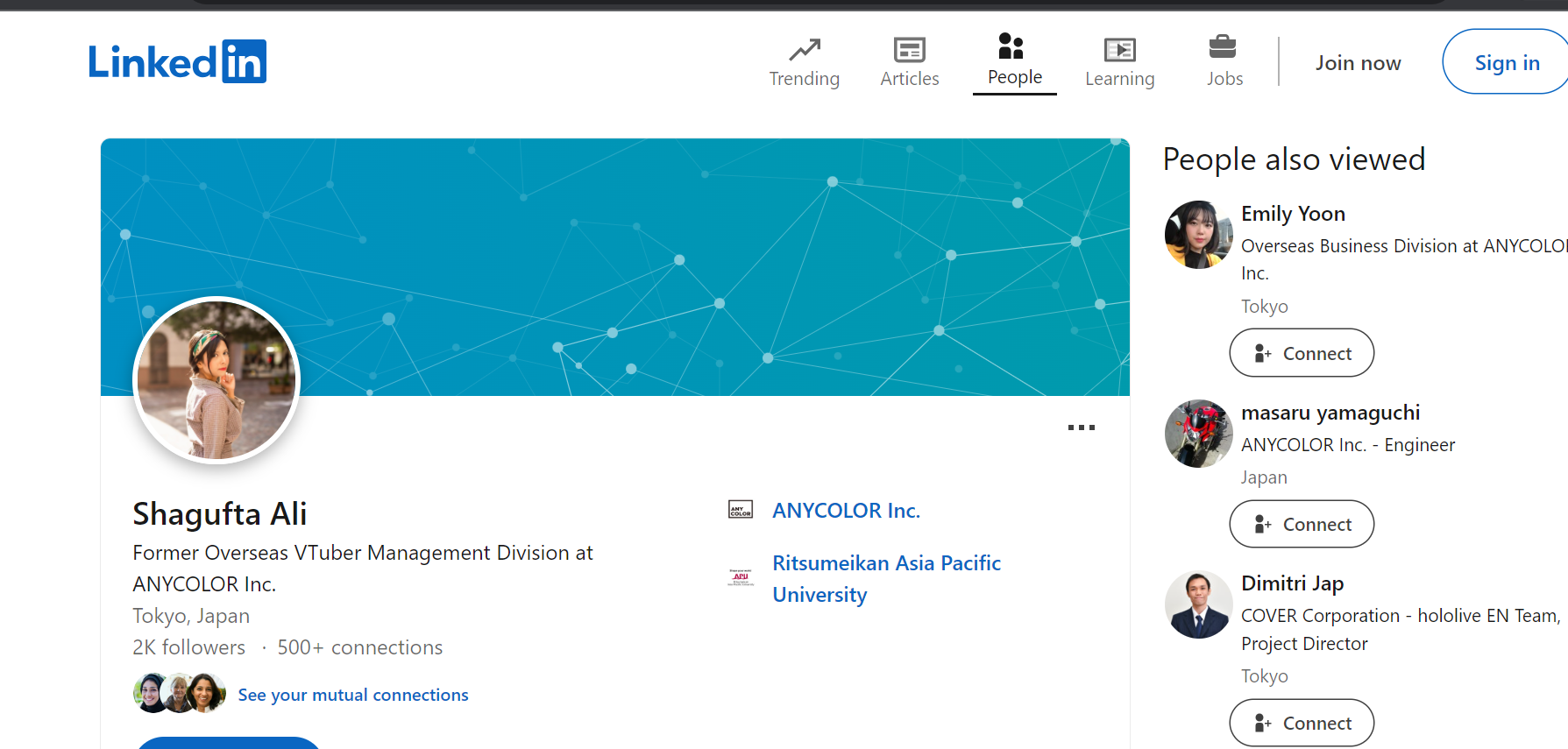Click masaru yamaguchi's motorcycle avatar

(x=1198, y=434)
